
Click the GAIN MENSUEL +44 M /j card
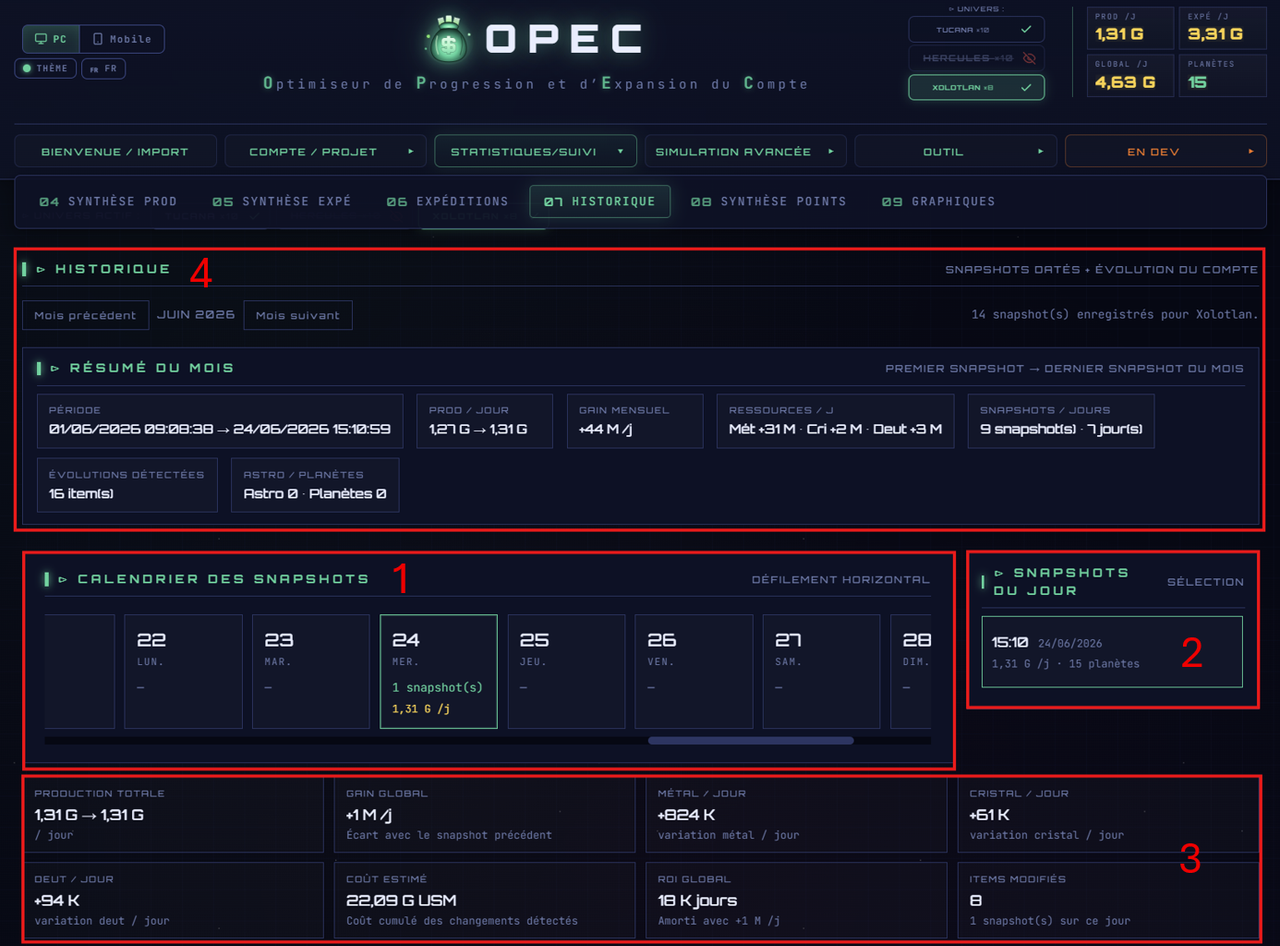[634, 421]
